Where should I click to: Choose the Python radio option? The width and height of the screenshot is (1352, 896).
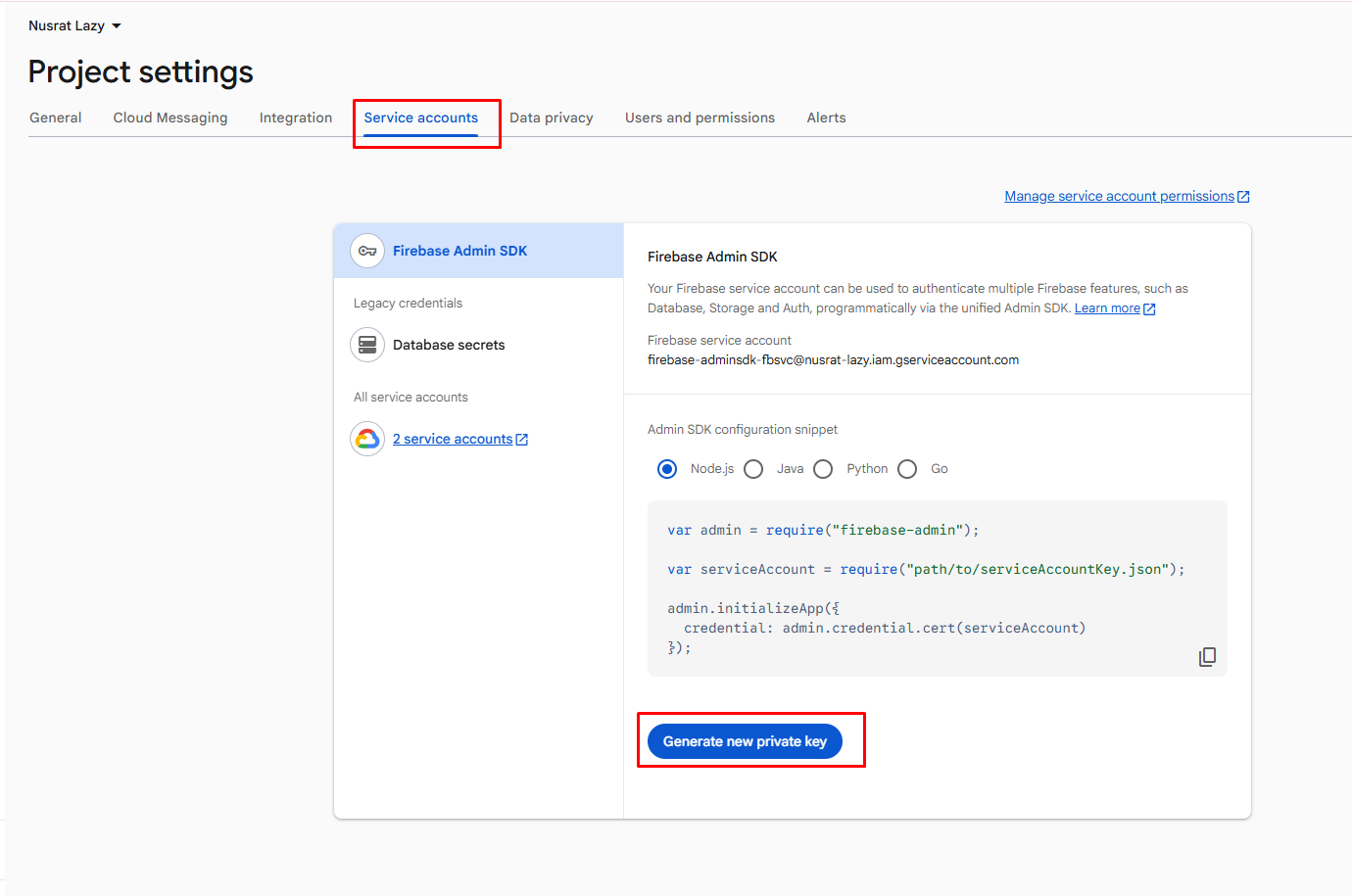(823, 469)
